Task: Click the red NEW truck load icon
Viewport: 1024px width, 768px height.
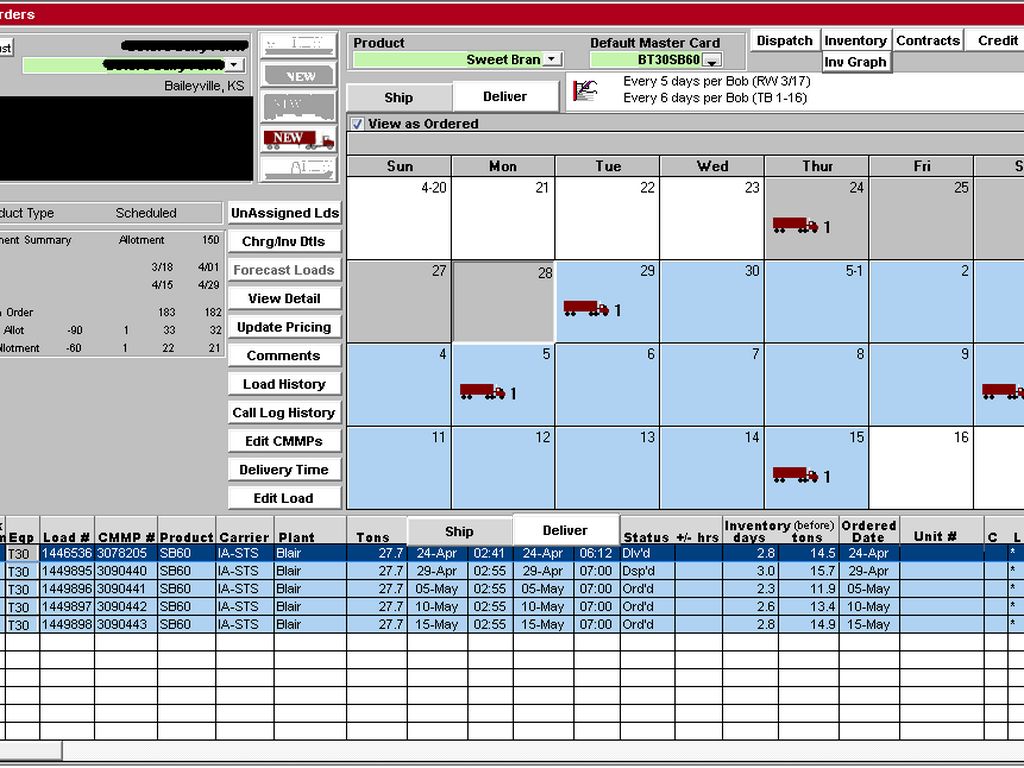Action: (298, 139)
